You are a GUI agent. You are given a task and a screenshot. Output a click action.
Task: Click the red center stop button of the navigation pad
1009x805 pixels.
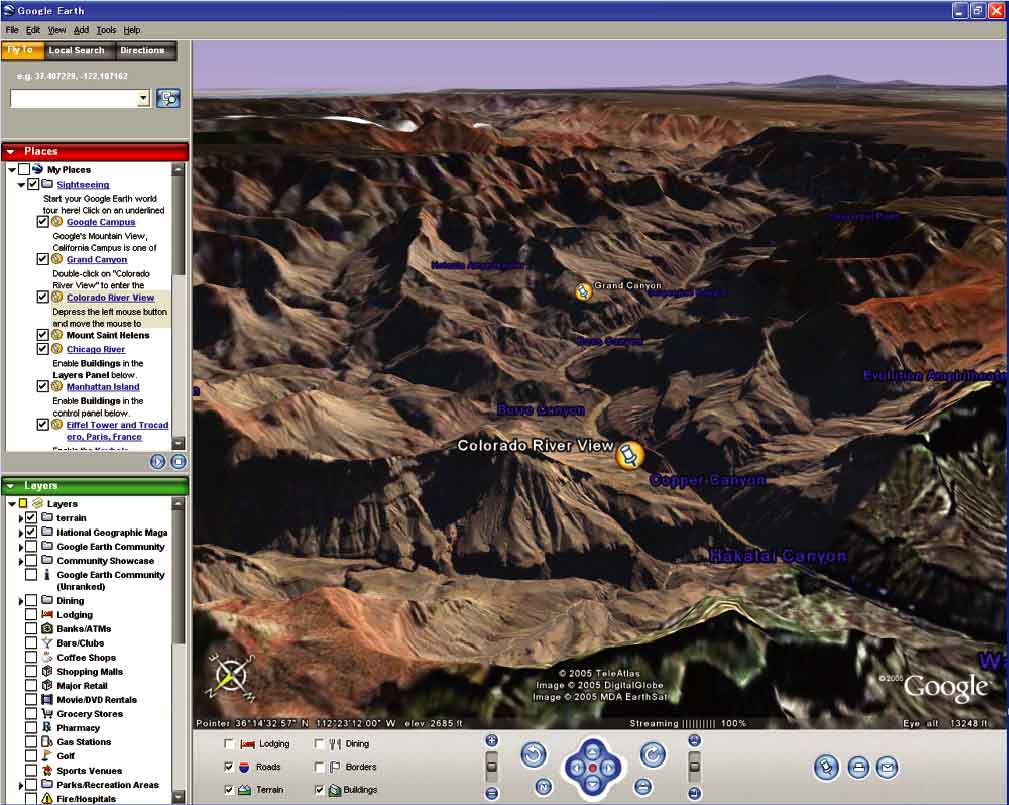coord(593,768)
